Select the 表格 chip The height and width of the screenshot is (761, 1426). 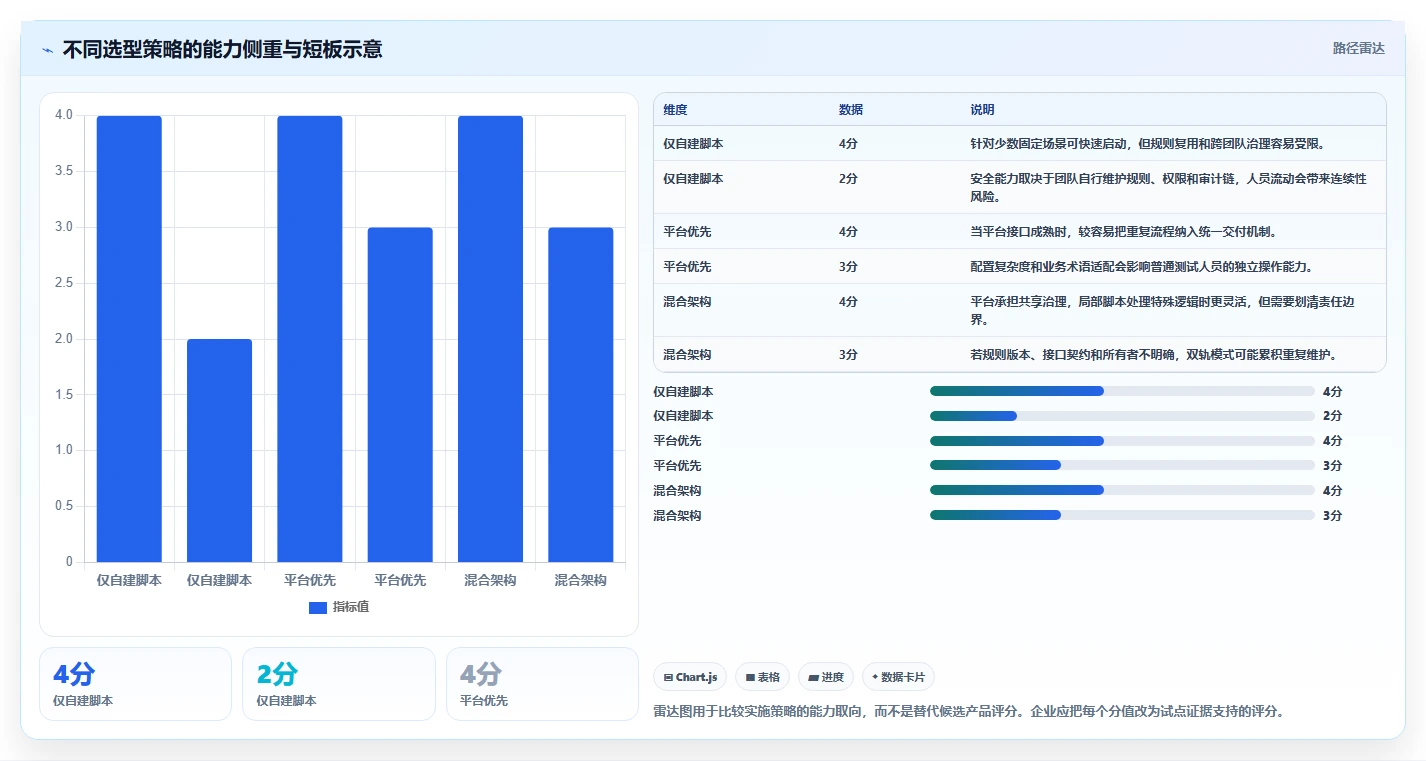(x=762, y=677)
